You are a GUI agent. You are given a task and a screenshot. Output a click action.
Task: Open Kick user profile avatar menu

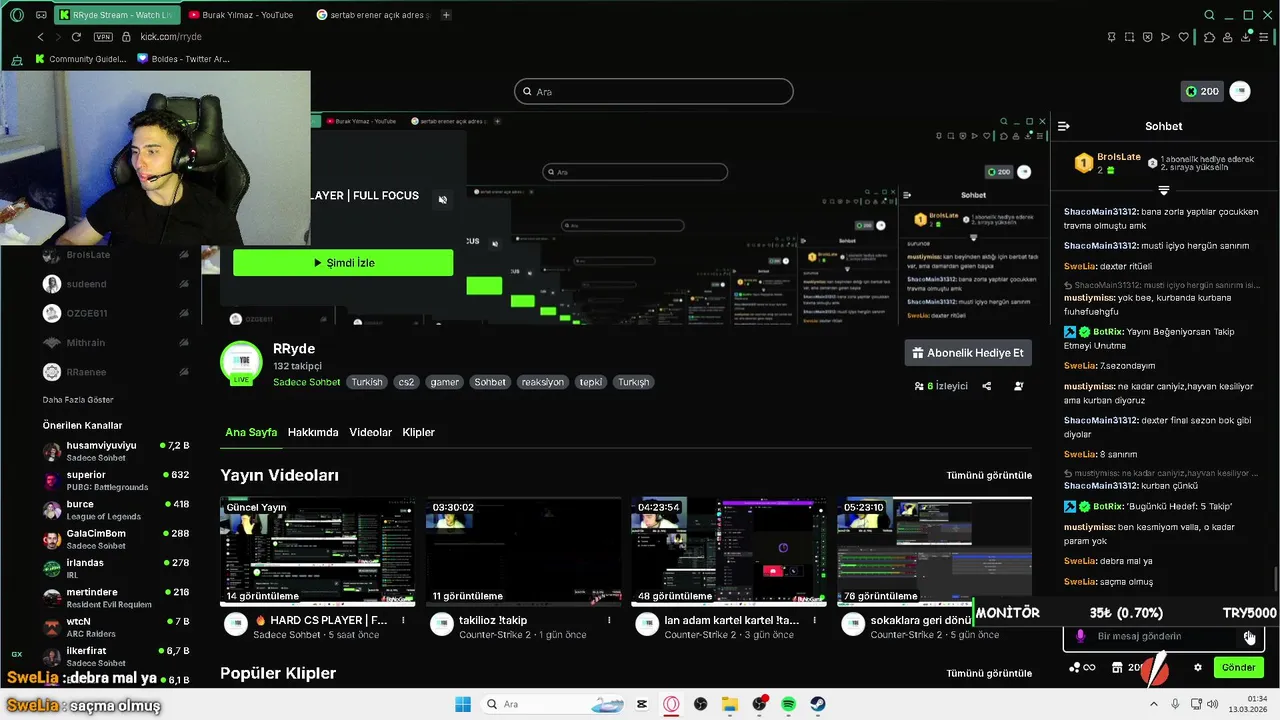click(1240, 91)
